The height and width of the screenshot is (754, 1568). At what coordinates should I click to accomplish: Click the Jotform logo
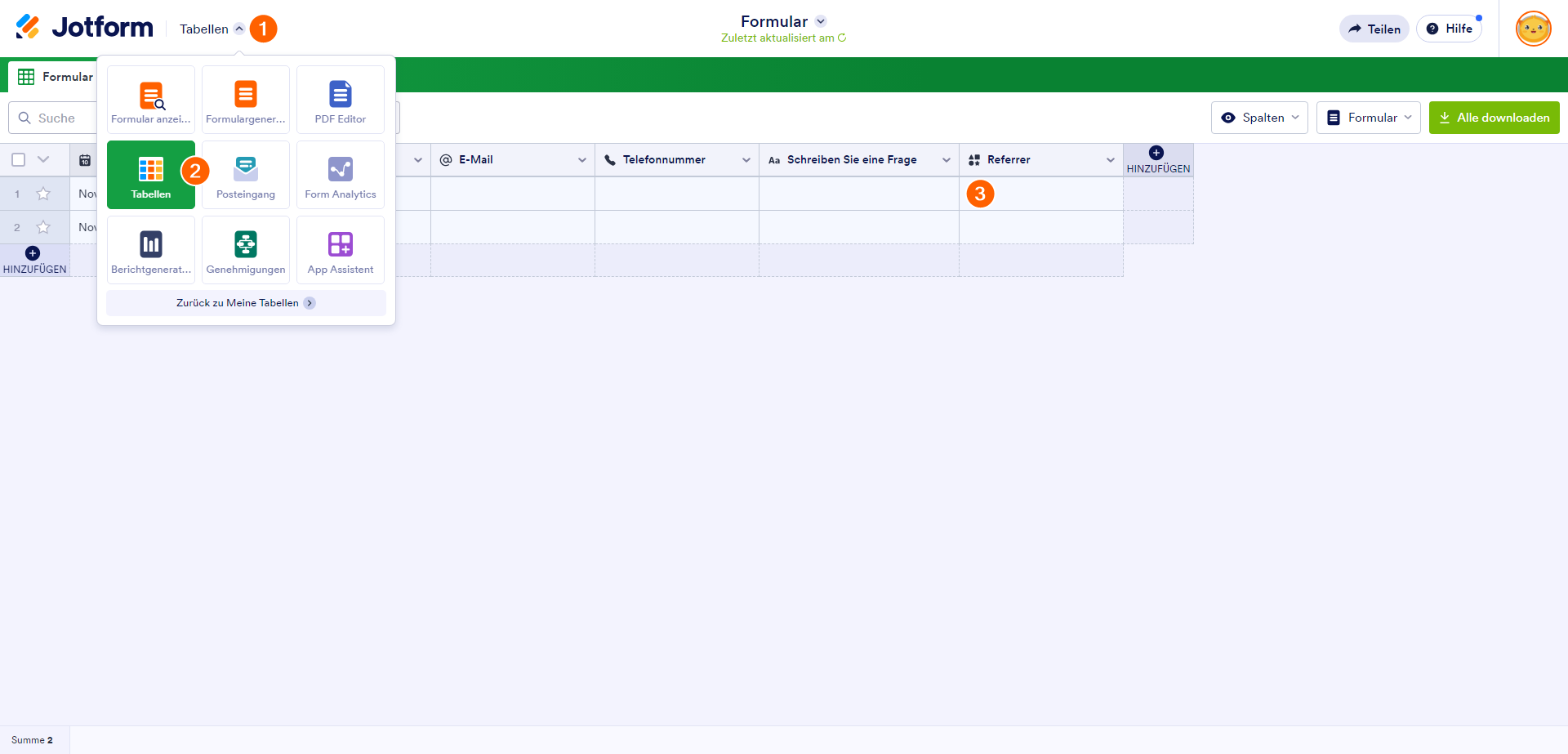coord(84,28)
